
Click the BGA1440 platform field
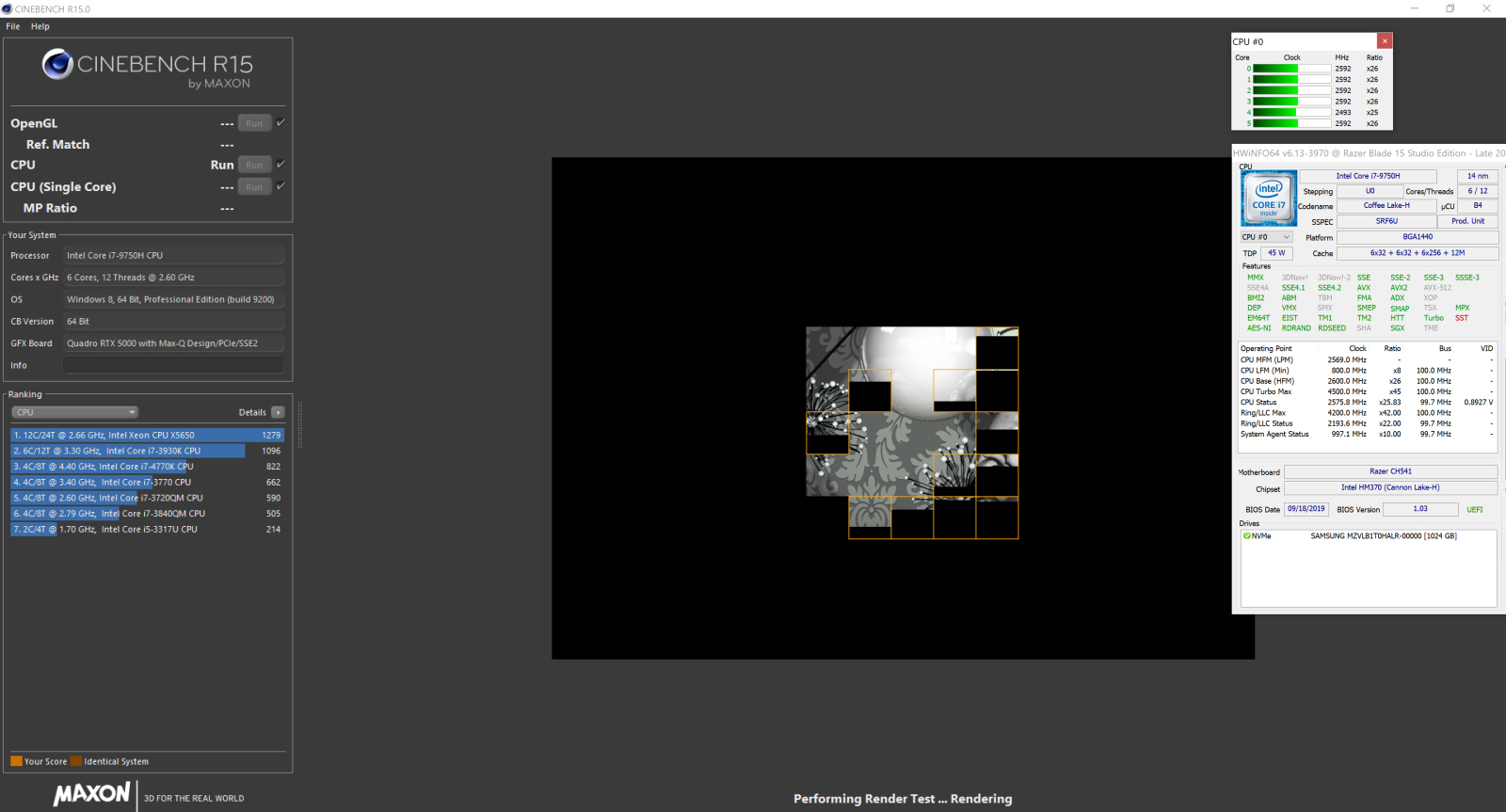1418,237
